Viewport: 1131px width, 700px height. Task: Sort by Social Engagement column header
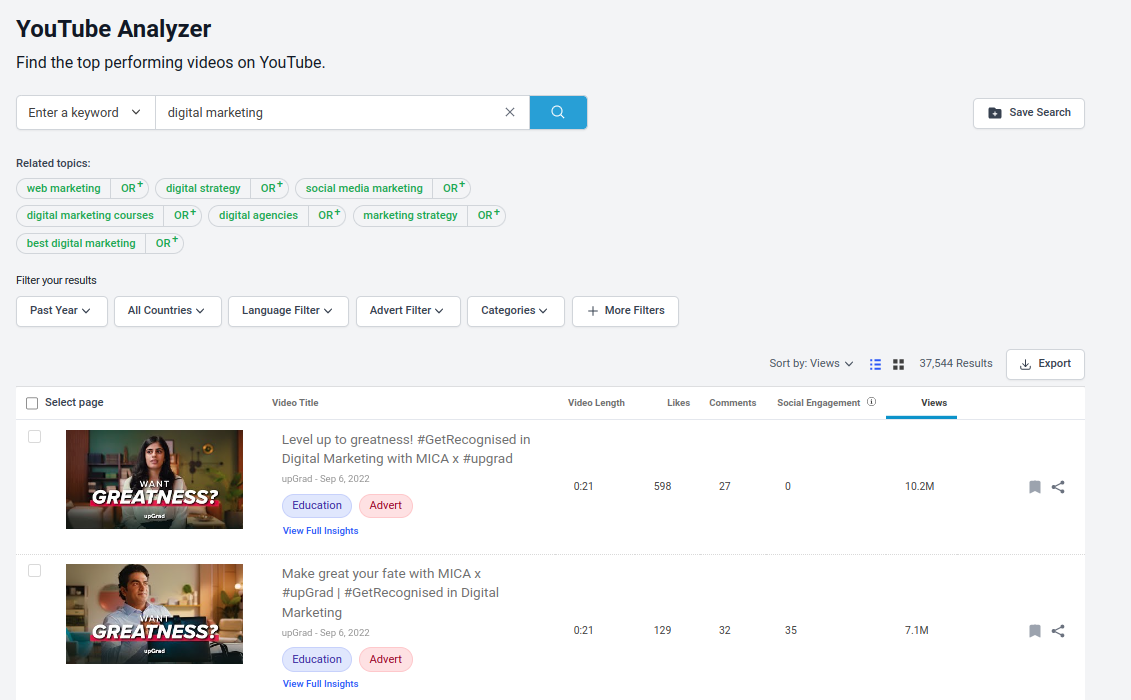818,403
